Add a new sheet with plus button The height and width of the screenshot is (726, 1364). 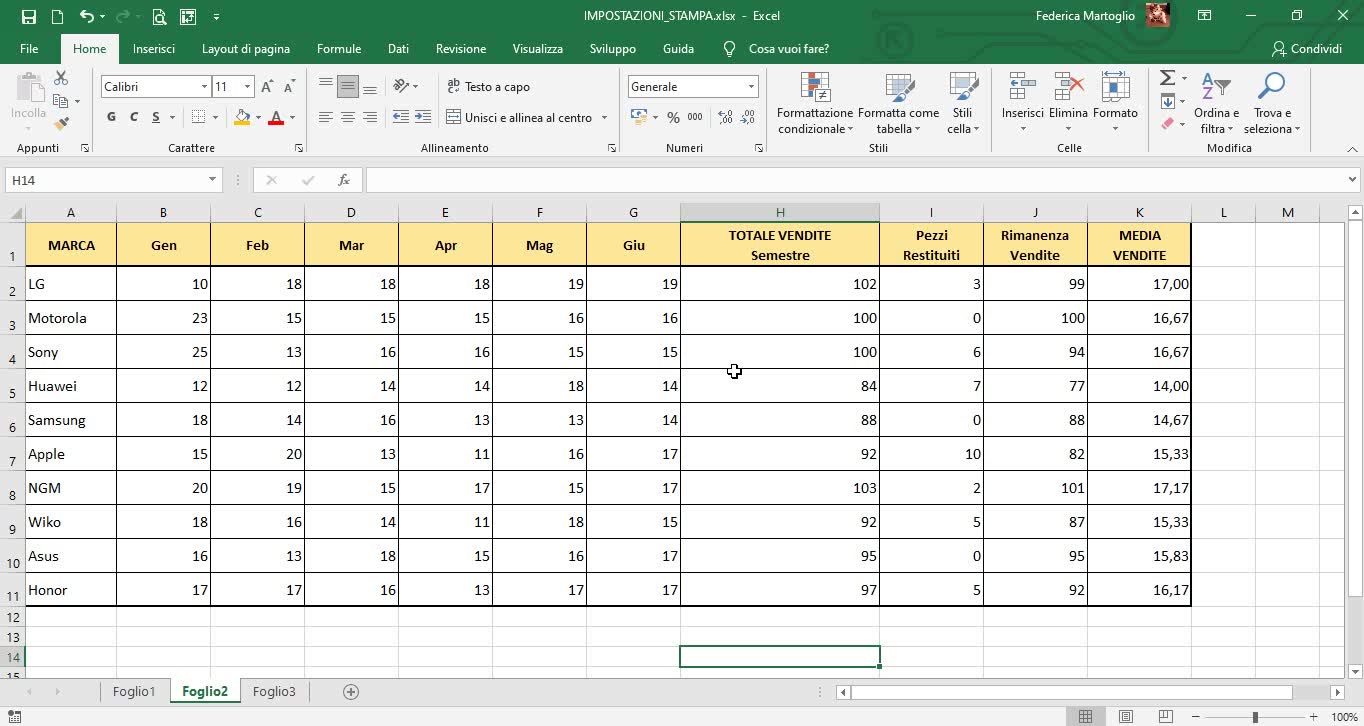[x=351, y=691]
